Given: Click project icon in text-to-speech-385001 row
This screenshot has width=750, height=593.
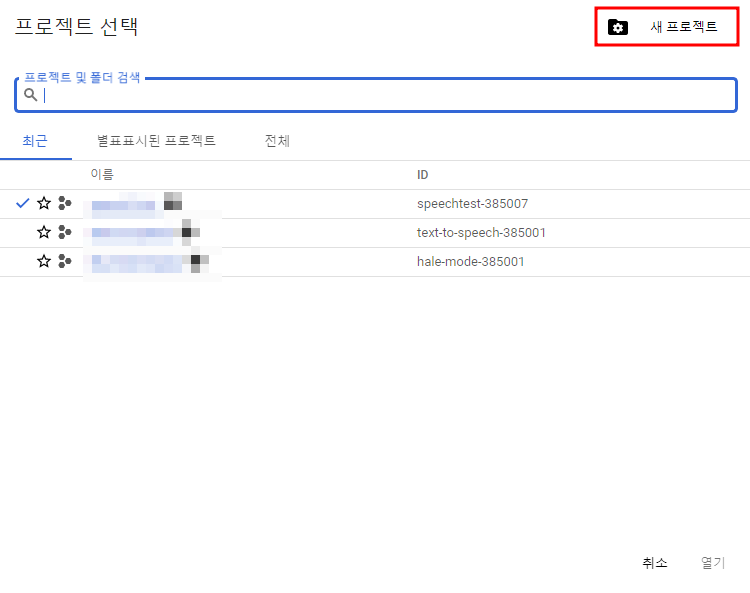Looking at the screenshot, I should pos(65,232).
